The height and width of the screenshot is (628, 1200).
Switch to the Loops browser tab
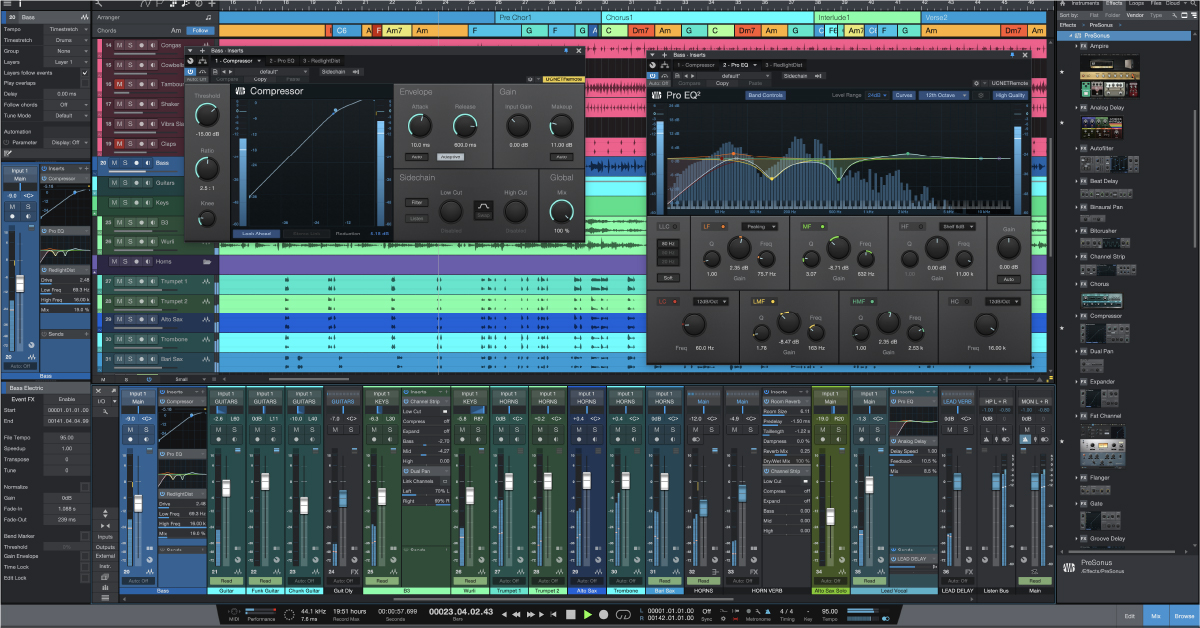click(1135, 4)
